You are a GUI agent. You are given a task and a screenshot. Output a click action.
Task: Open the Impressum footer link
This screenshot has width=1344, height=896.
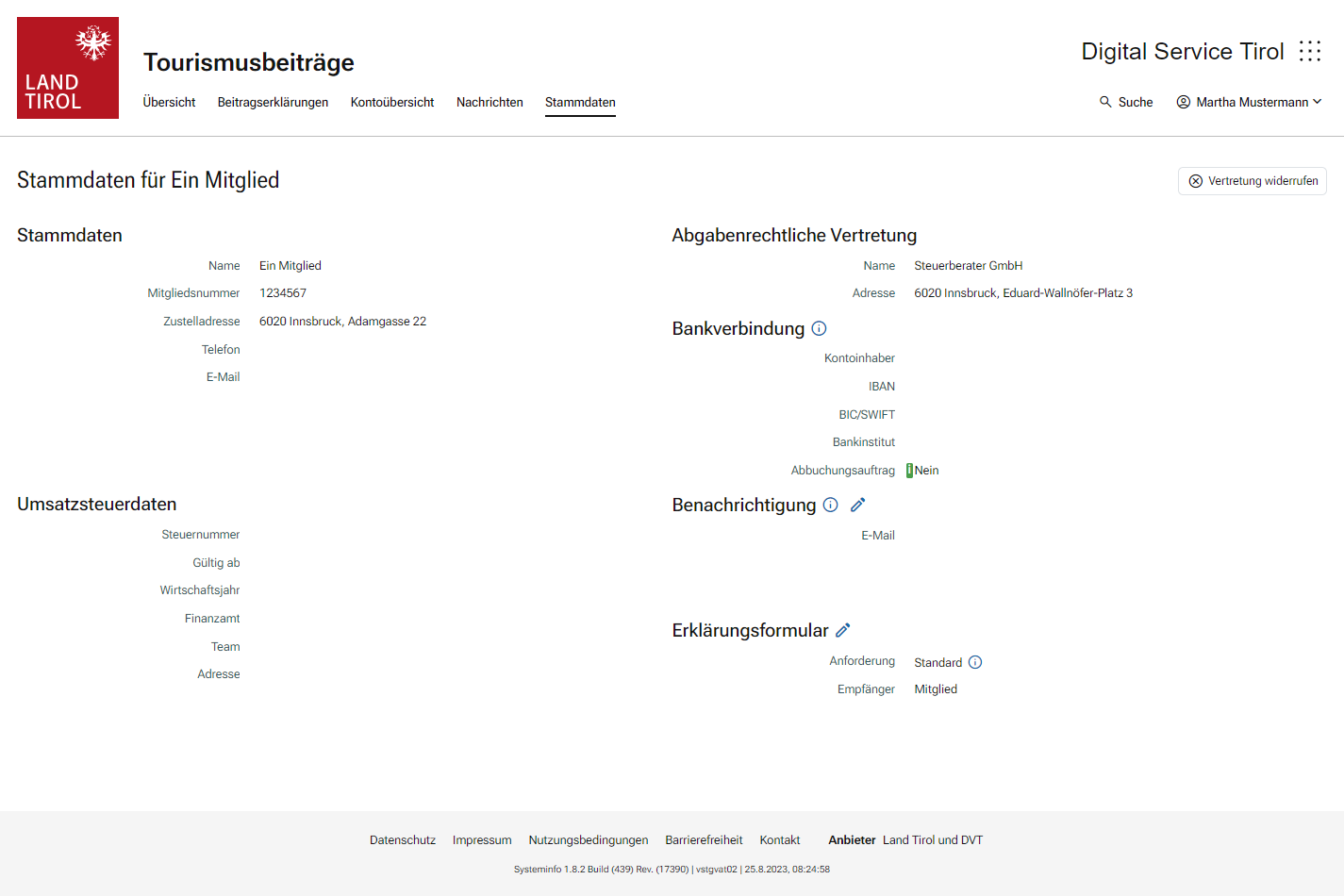click(482, 839)
